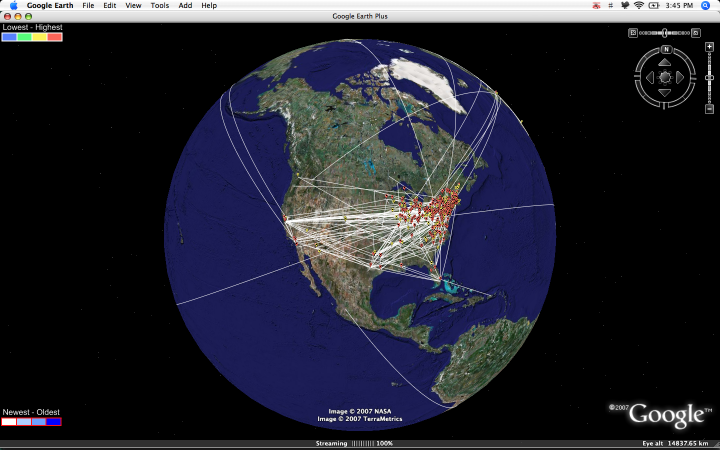This screenshot has height=450, width=720.
Task: Open the Add menu
Action: pos(186,6)
